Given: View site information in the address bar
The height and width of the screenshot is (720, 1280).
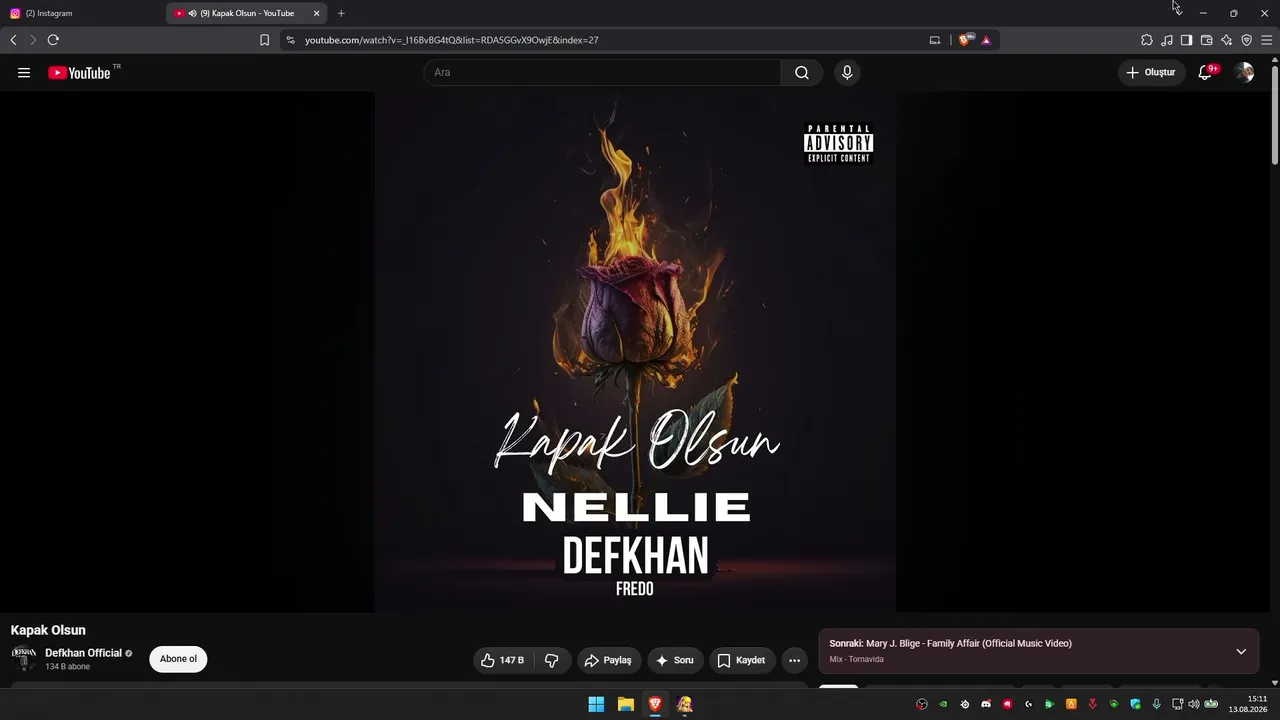Looking at the screenshot, I should coord(290,40).
